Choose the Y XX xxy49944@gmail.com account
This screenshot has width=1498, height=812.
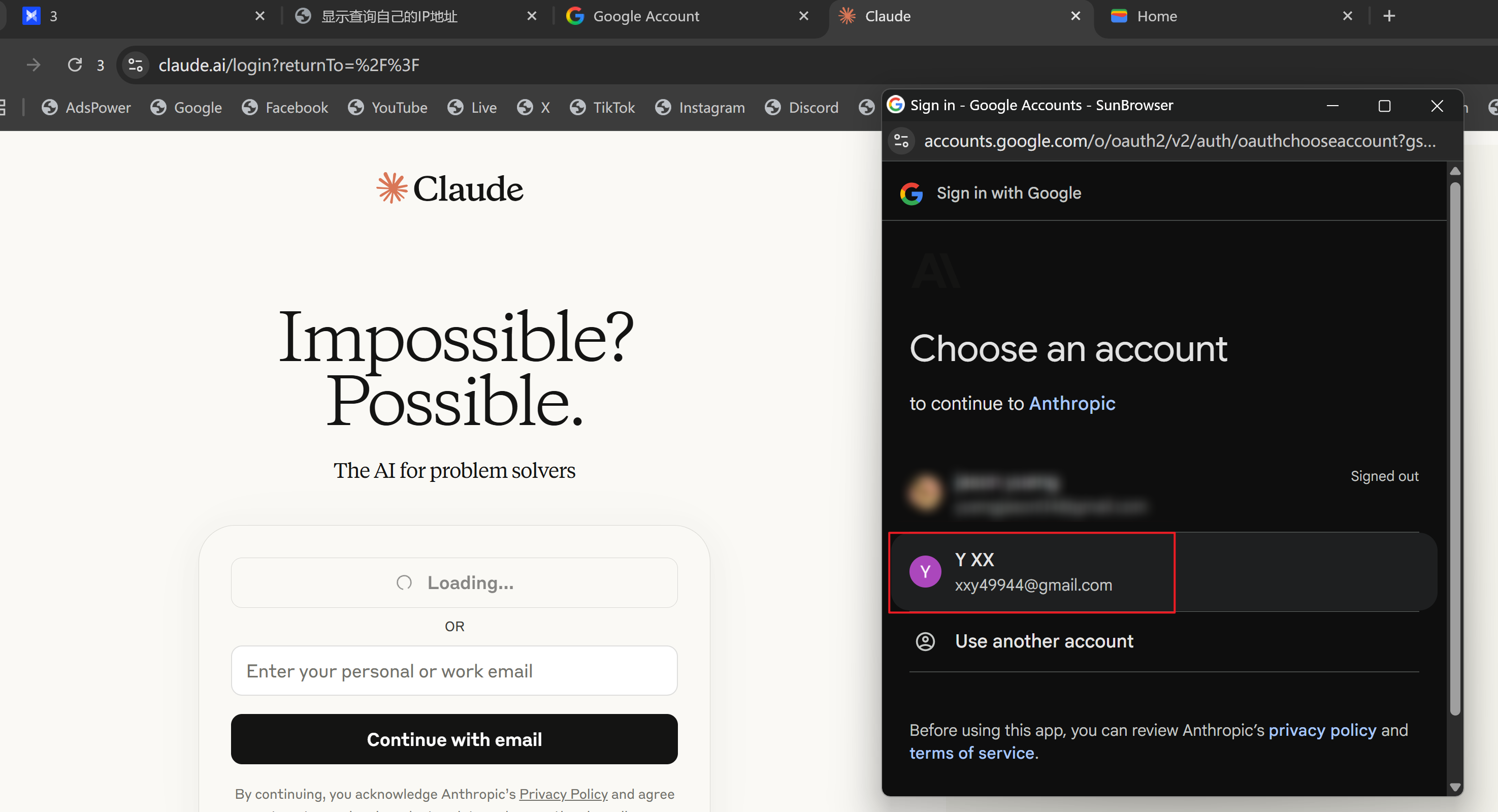pos(1164,572)
